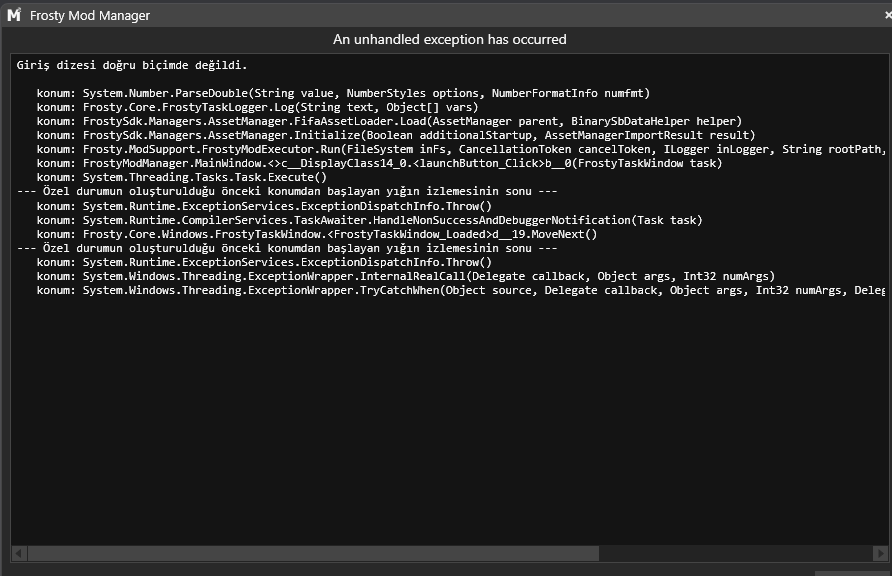The image size is (892, 576).
Task: Click the partially visible button at bottom right
Action: pos(853,573)
